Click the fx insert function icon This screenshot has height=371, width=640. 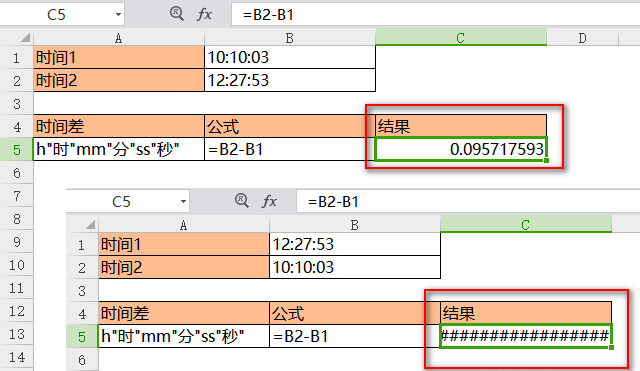pyautogui.click(x=204, y=14)
